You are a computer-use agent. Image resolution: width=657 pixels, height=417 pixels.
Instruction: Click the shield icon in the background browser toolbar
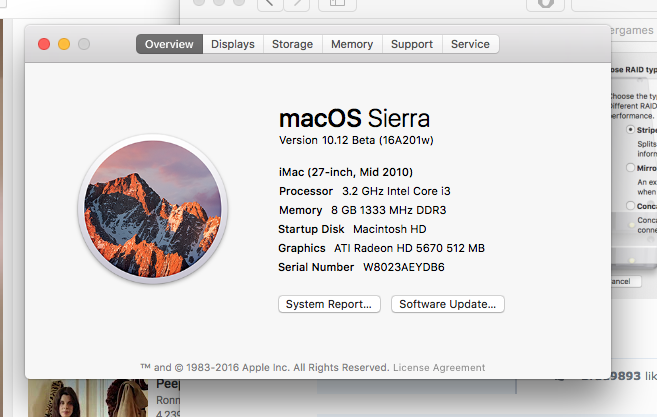546,3
